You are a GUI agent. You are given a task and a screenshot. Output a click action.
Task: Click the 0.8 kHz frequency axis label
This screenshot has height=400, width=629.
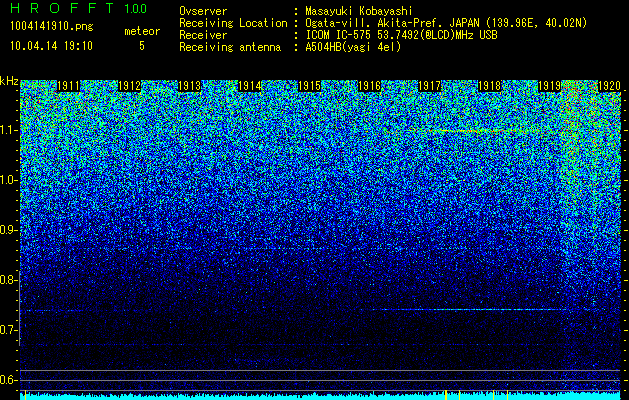click(8, 280)
